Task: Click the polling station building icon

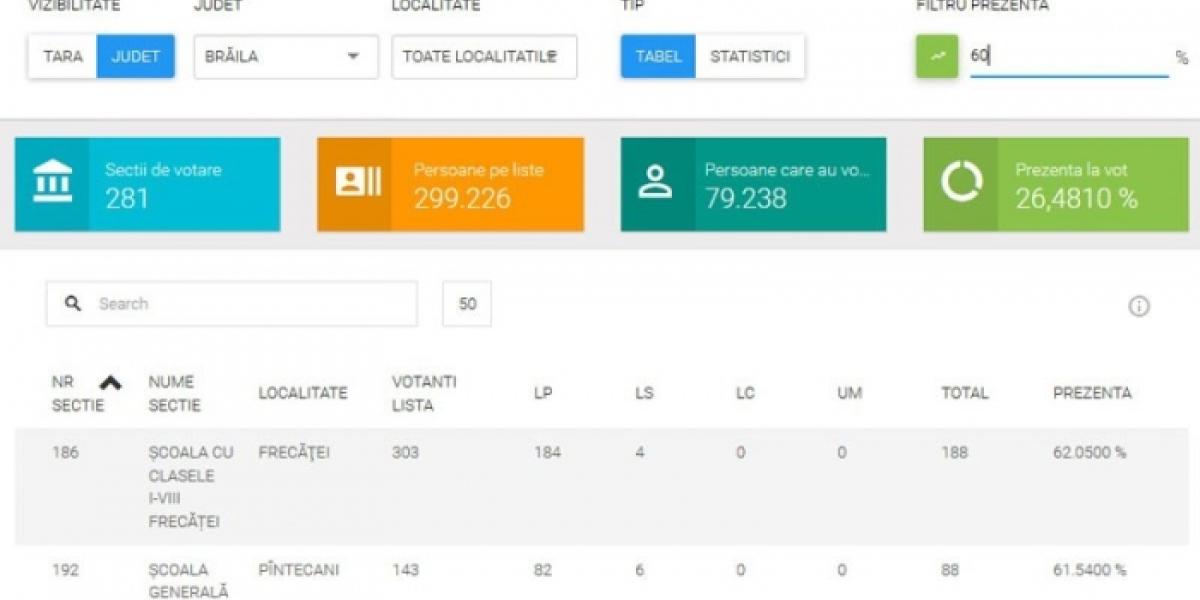Action: point(52,183)
